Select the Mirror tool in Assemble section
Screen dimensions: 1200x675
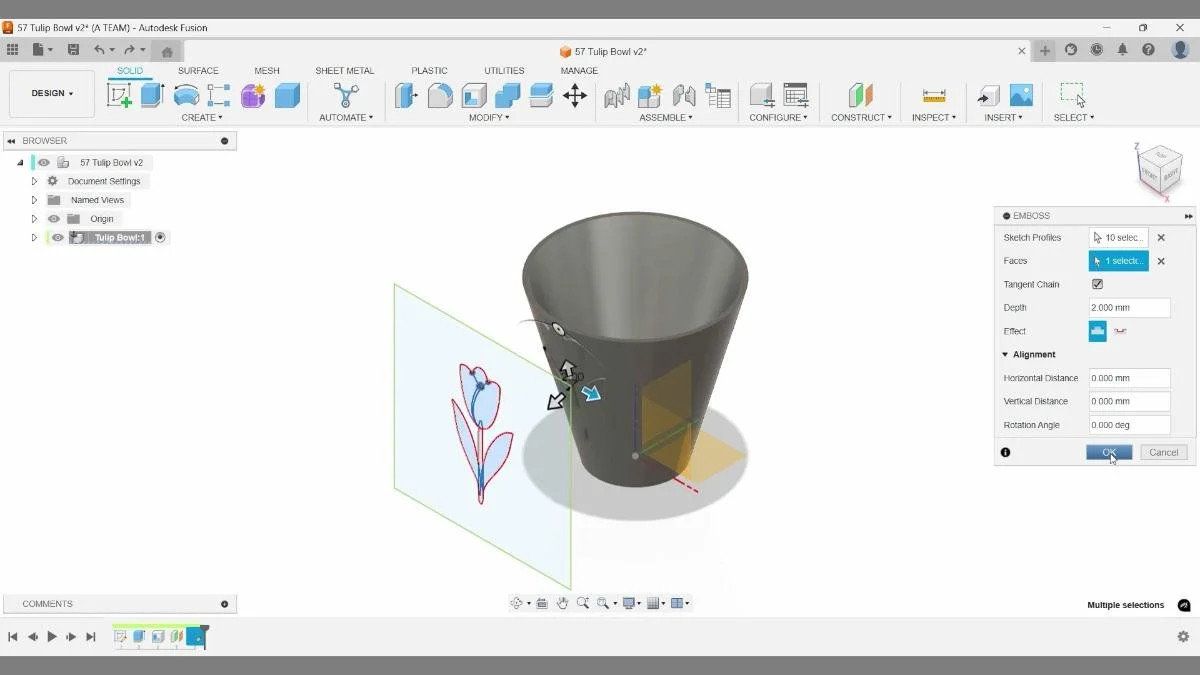click(683, 95)
